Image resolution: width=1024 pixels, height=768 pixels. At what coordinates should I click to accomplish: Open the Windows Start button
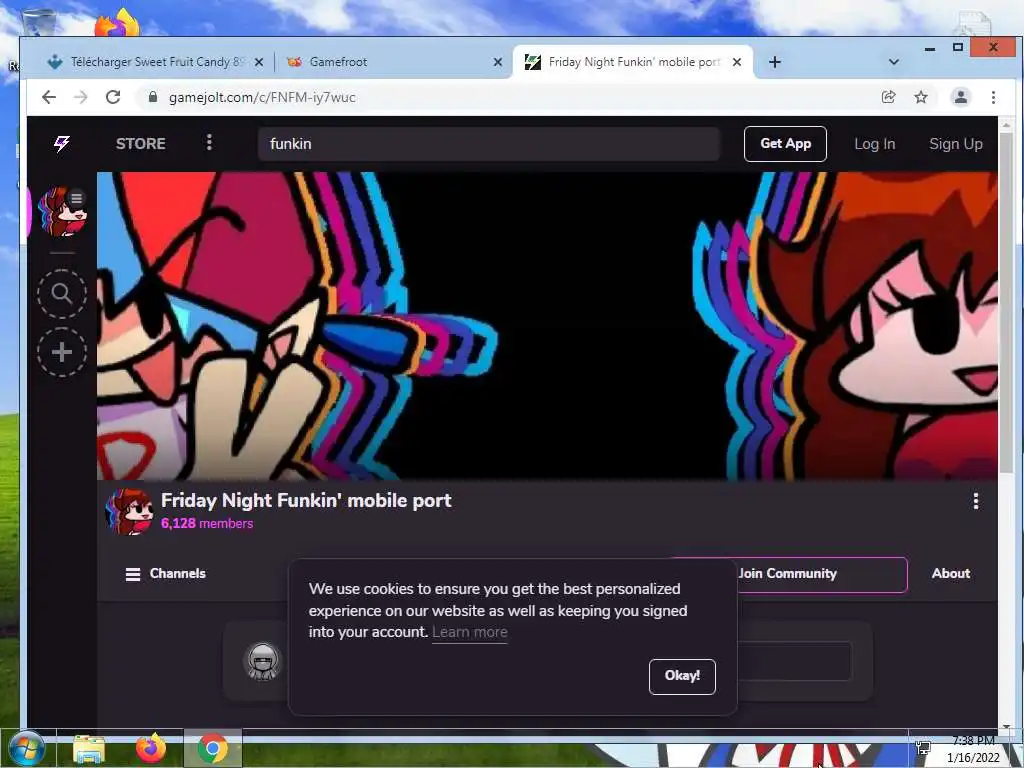coord(26,748)
